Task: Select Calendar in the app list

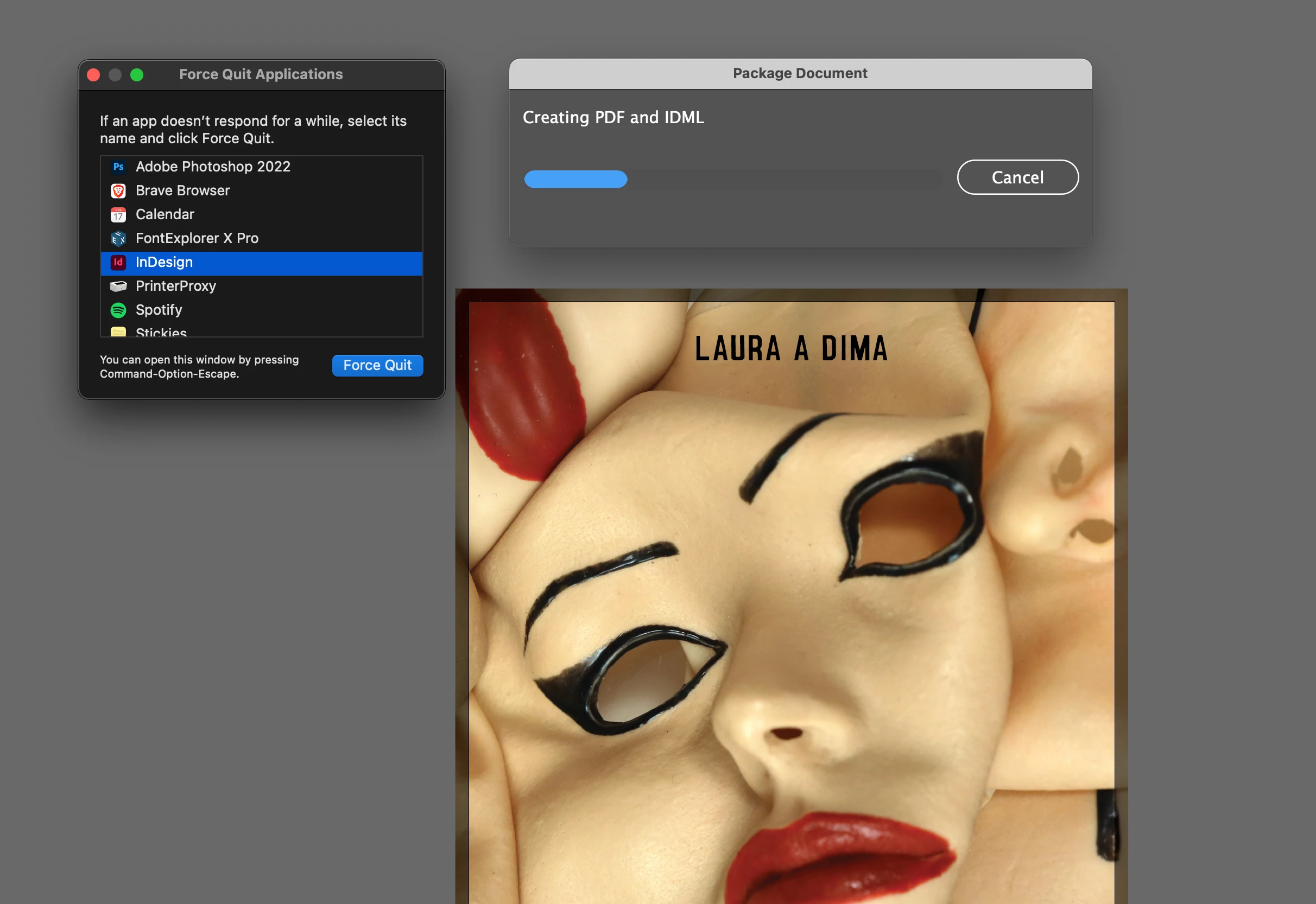Action: coord(165,215)
